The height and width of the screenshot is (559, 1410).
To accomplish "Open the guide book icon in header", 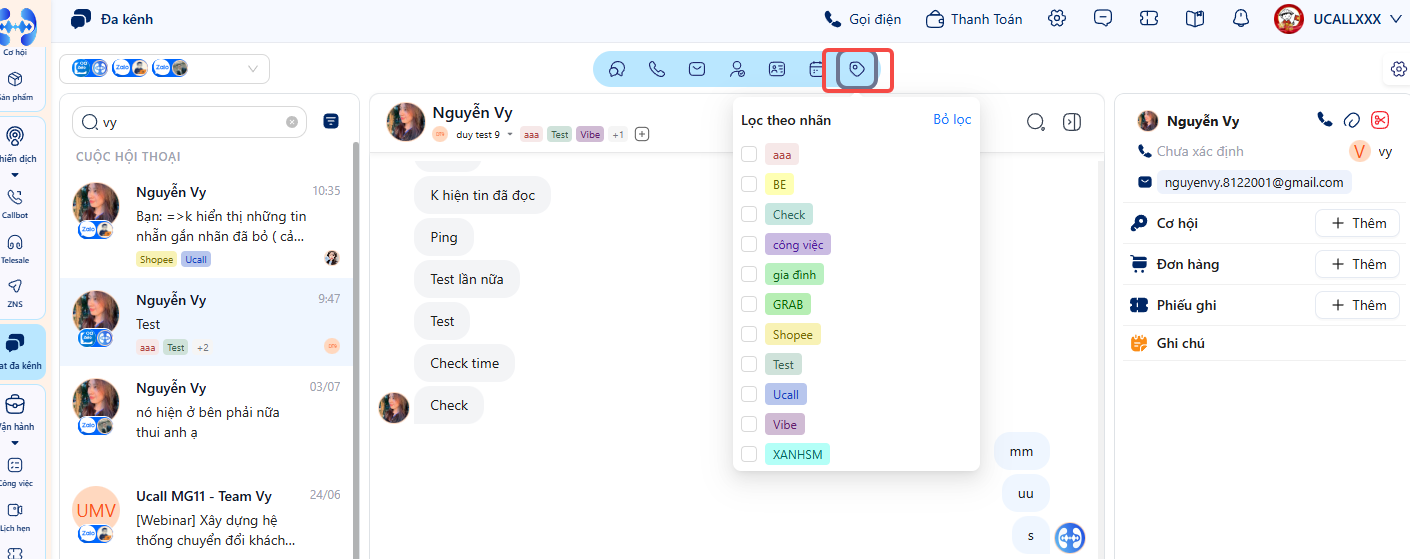I will [1195, 19].
